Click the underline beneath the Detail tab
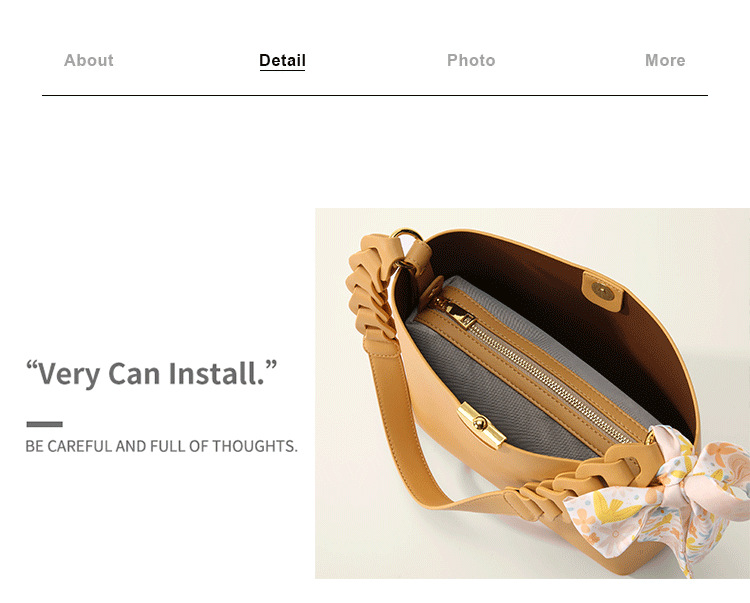Screen dimensions: 750x603 point(282,70)
